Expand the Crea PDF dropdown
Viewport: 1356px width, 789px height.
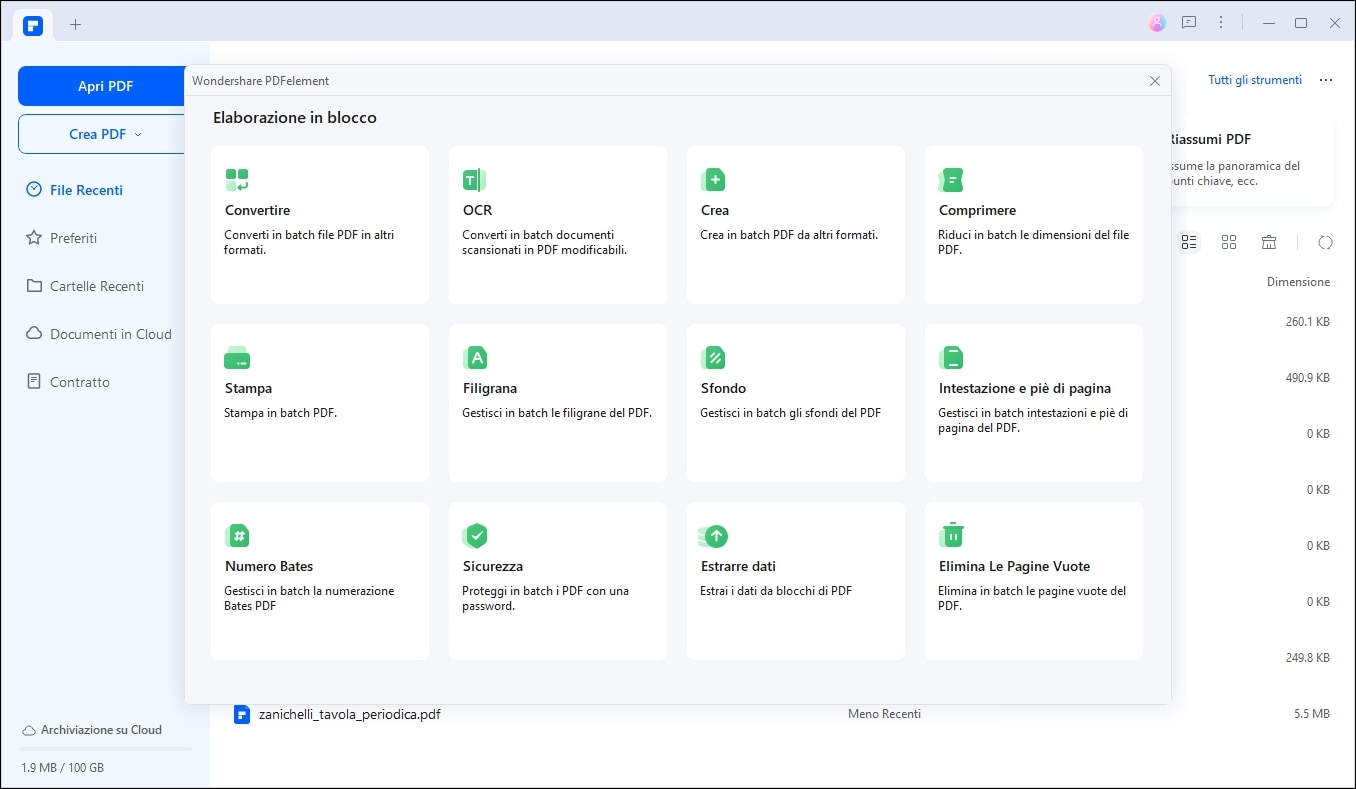point(138,134)
